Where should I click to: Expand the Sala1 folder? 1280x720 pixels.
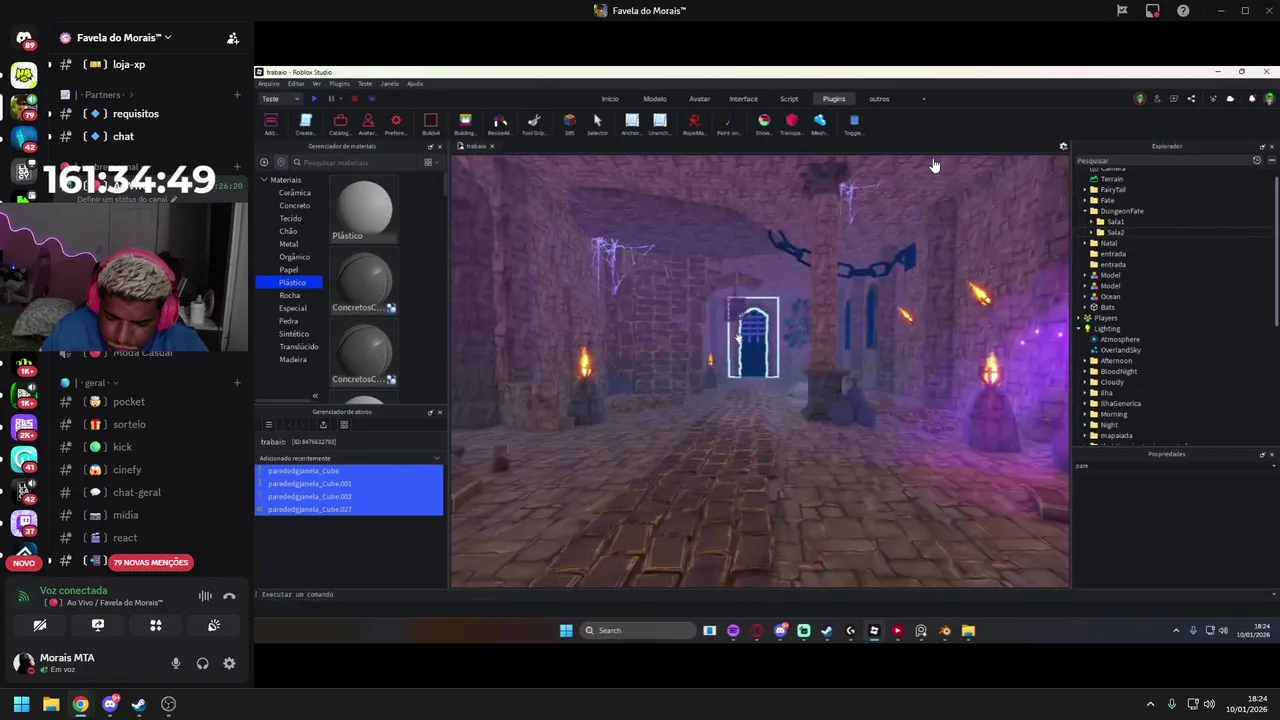tap(1092, 222)
